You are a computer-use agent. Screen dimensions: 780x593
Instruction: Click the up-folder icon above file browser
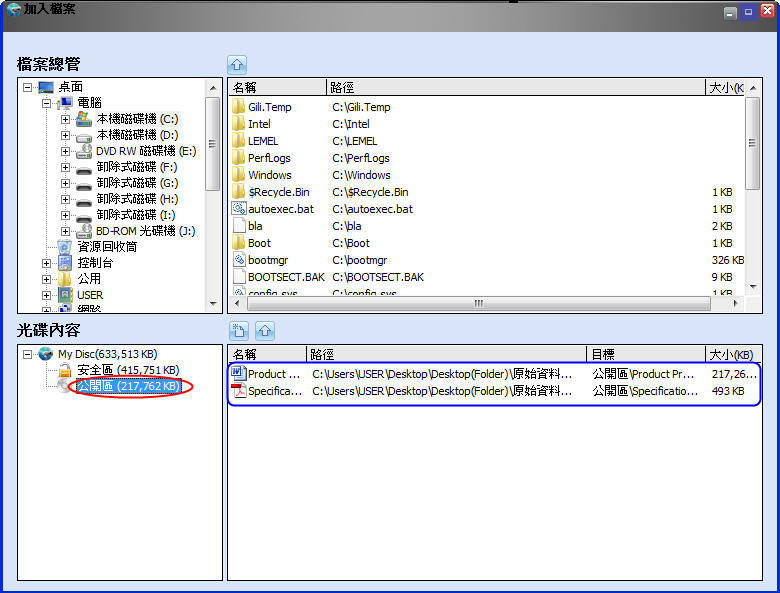point(237,63)
